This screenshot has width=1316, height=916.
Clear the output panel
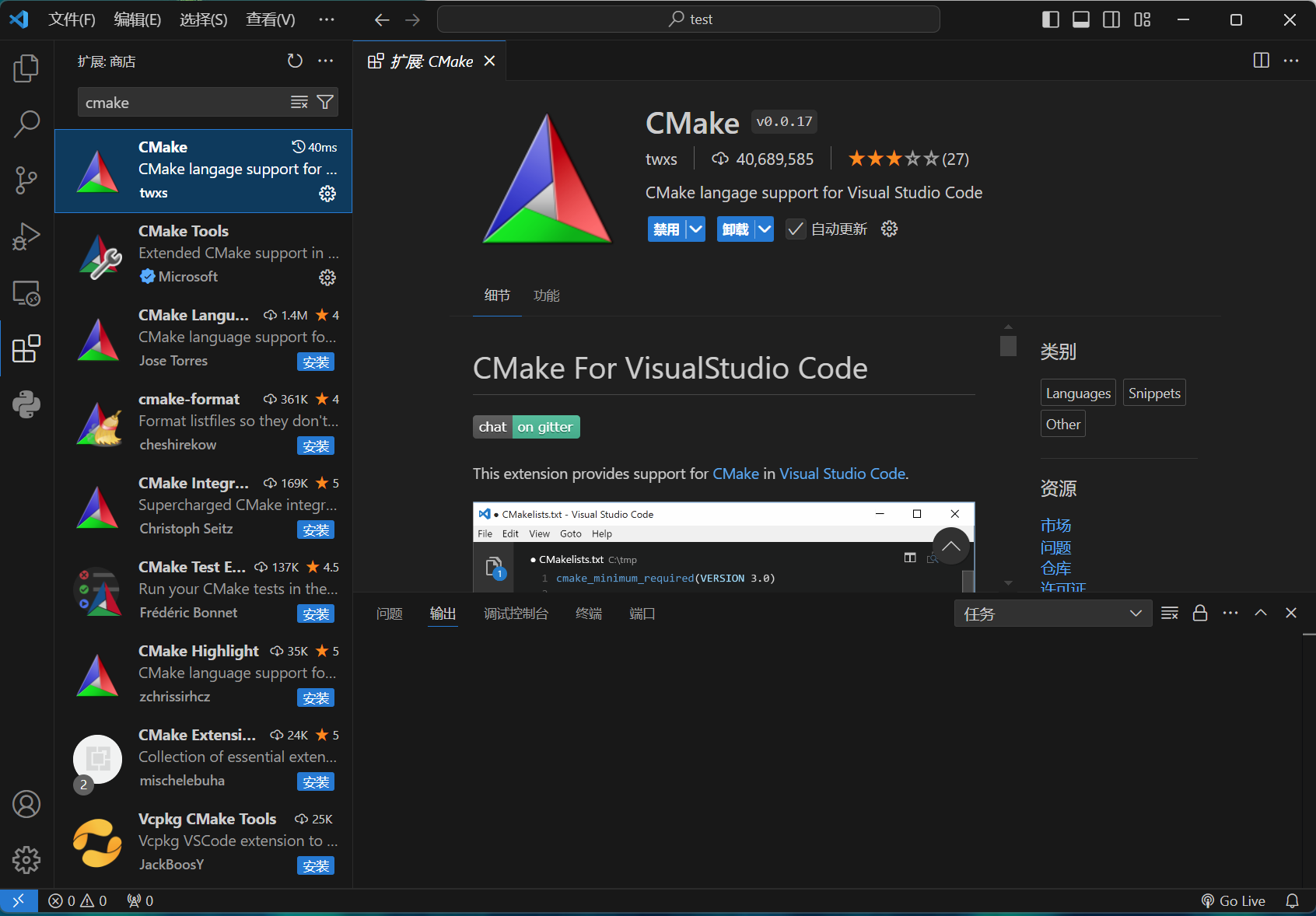tap(1170, 613)
